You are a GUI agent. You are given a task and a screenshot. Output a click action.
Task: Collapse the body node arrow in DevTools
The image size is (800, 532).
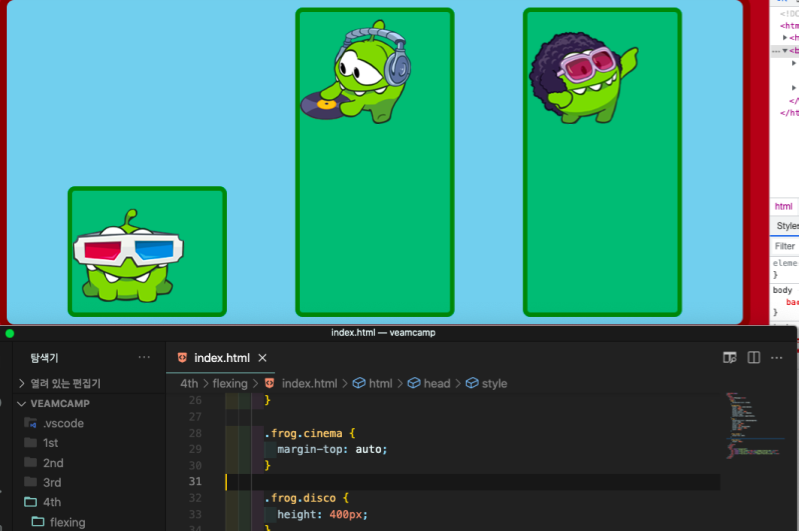point(785,50)
